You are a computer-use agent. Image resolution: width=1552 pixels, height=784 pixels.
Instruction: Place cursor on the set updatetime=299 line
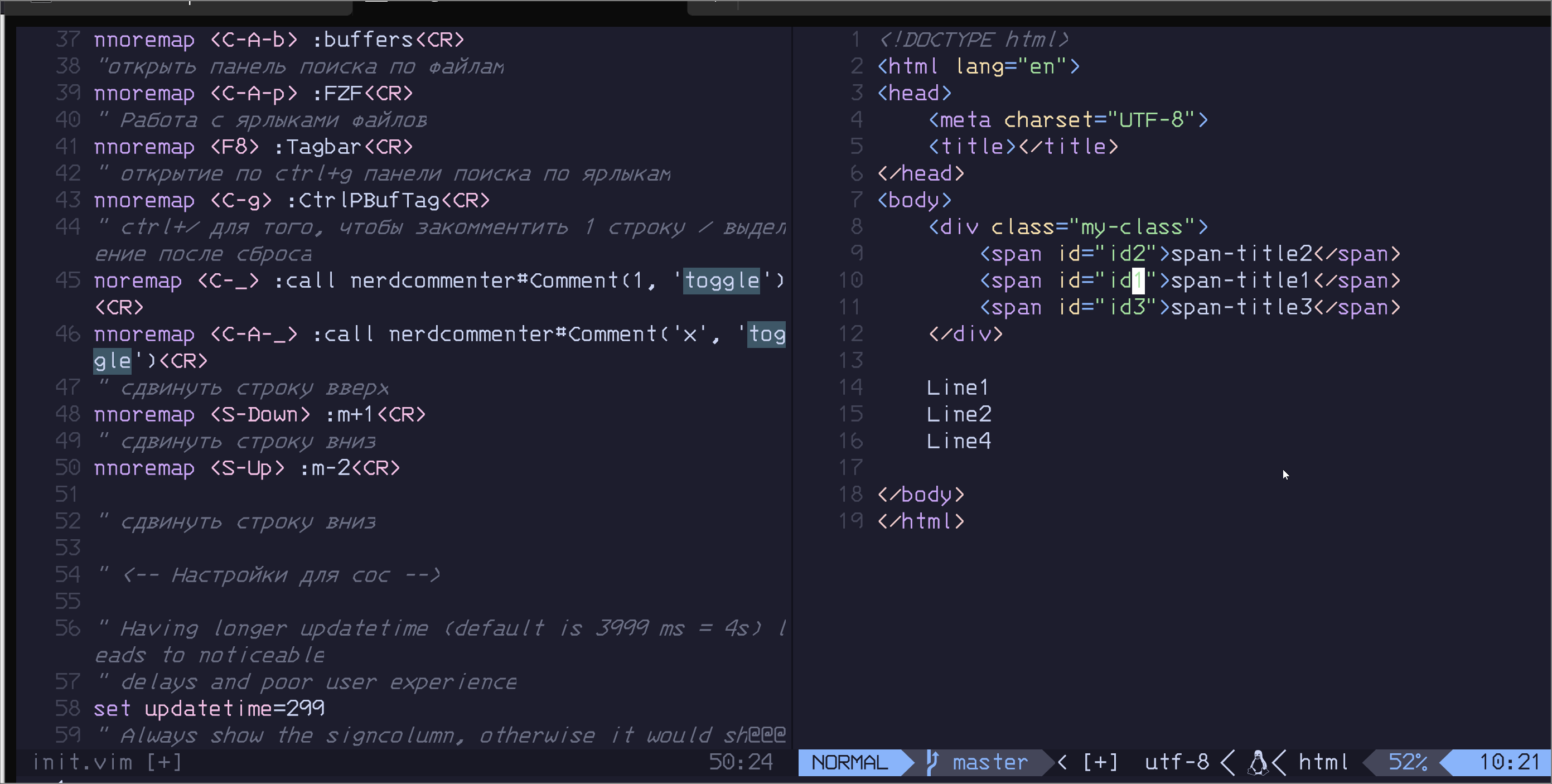[209, 708]
